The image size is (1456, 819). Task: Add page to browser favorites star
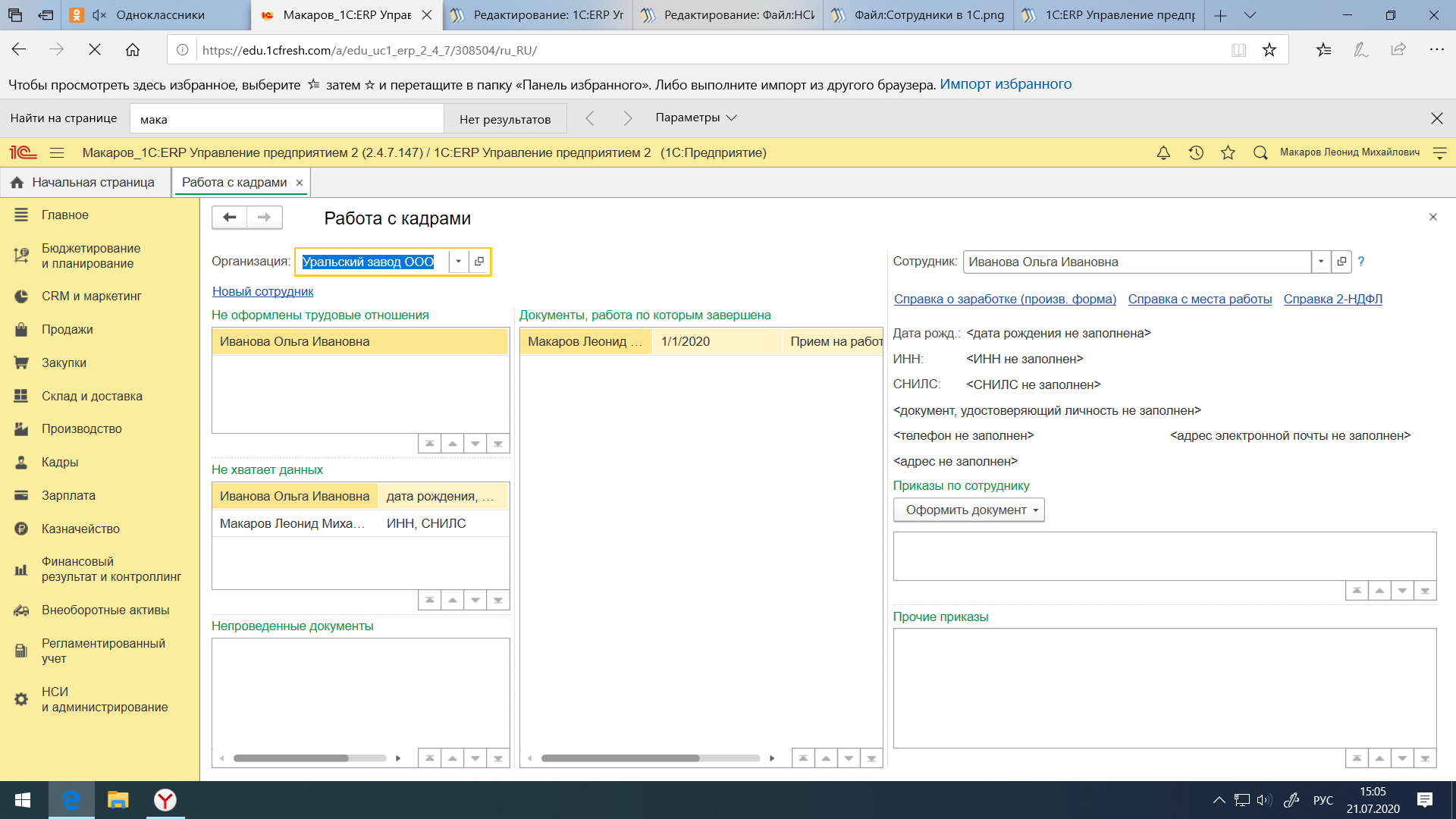click(x=1269, y=50)
